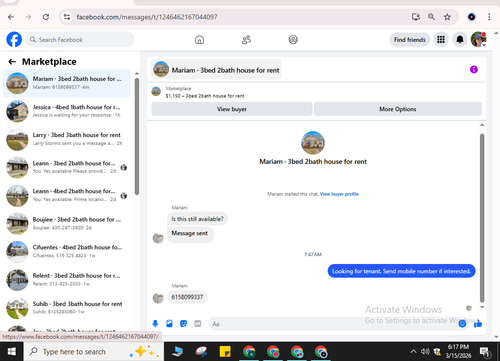Screen dimensions: 500x361
Task: Bookmark this page with star icon
Action: [447, 17]
